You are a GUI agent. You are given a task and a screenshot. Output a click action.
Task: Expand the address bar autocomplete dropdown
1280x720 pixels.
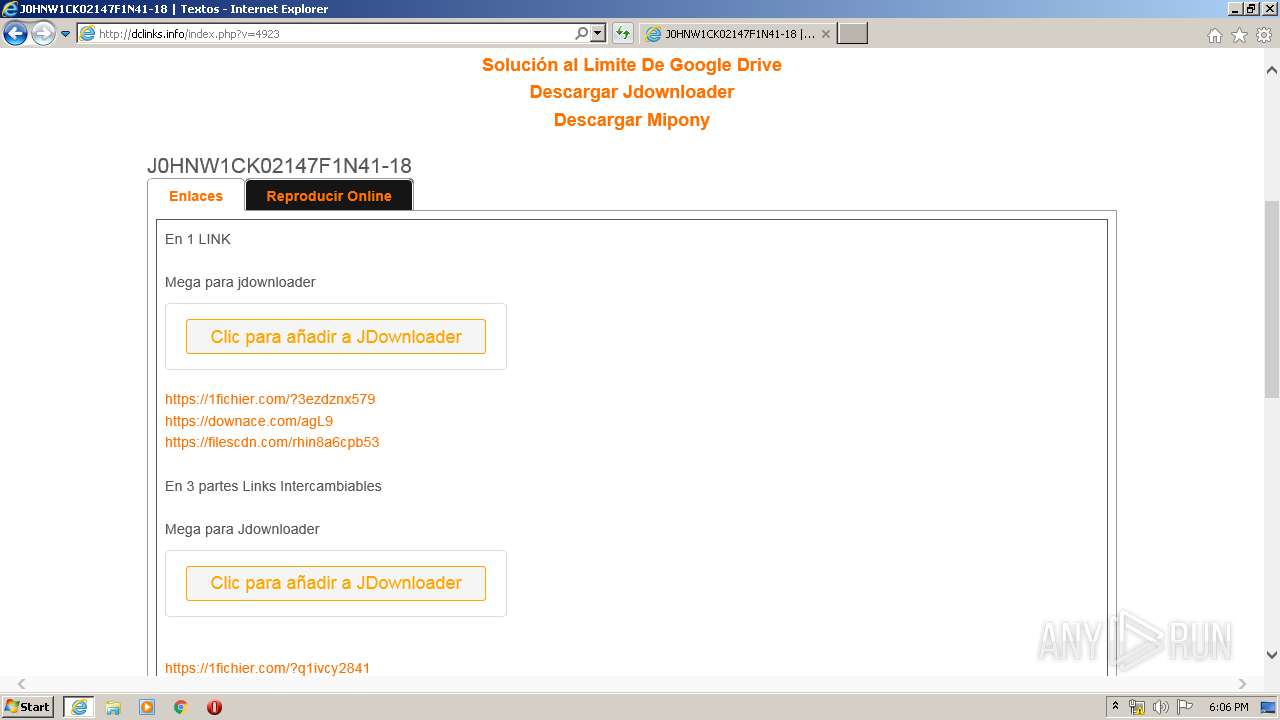pos(598,33)
